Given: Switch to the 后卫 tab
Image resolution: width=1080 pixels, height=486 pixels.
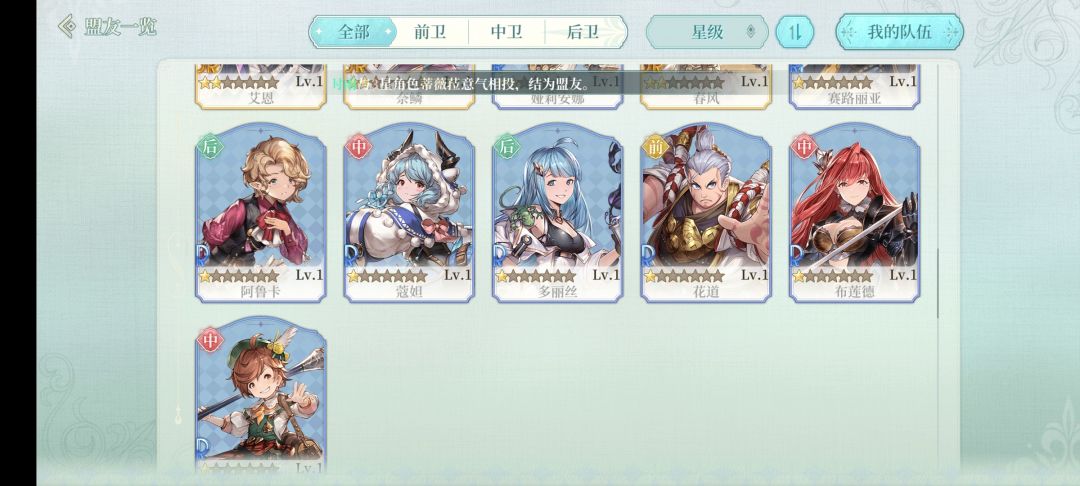Looking at the screenshot, I should (583, 32).
